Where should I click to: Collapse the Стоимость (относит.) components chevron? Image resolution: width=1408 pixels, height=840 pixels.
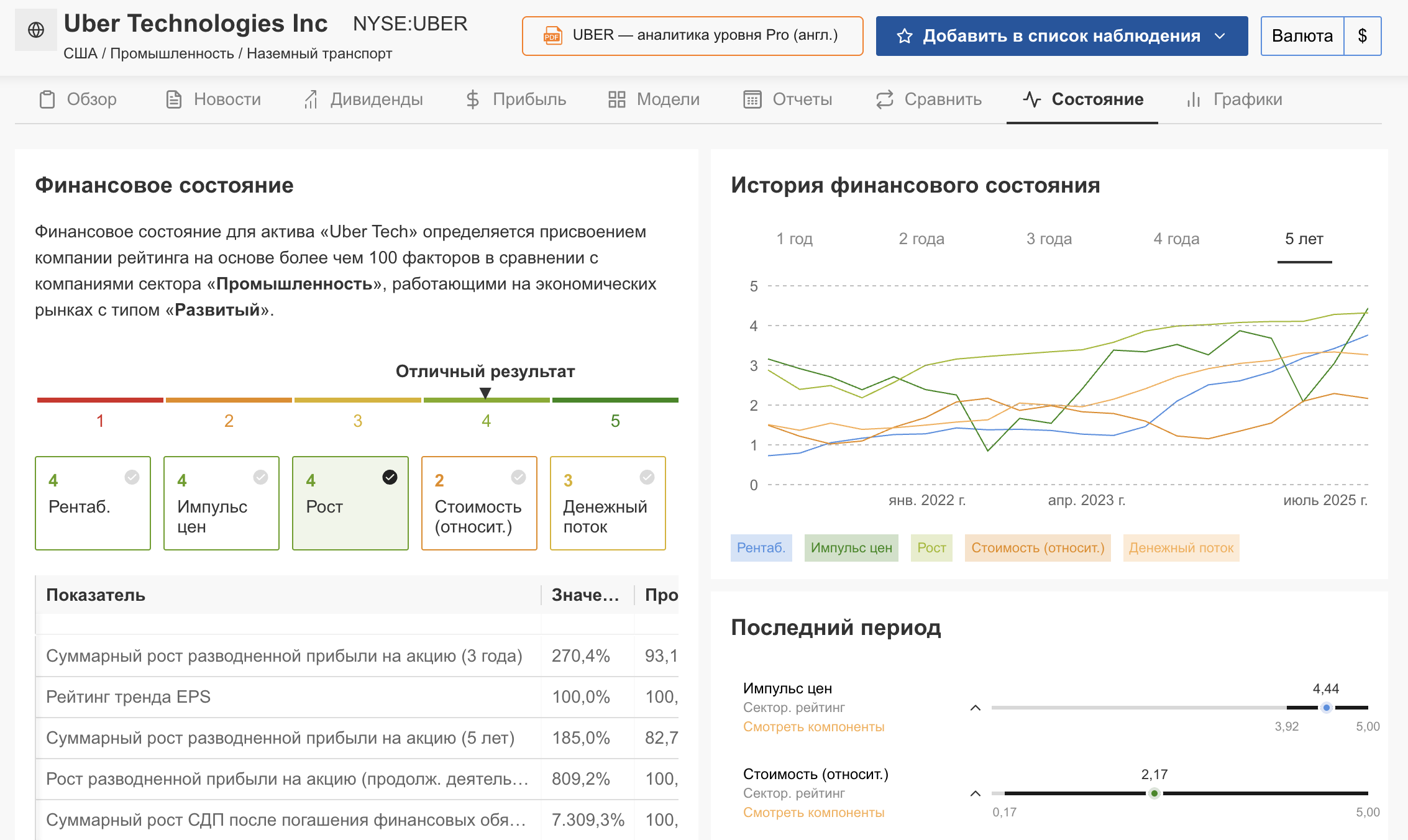976,793
